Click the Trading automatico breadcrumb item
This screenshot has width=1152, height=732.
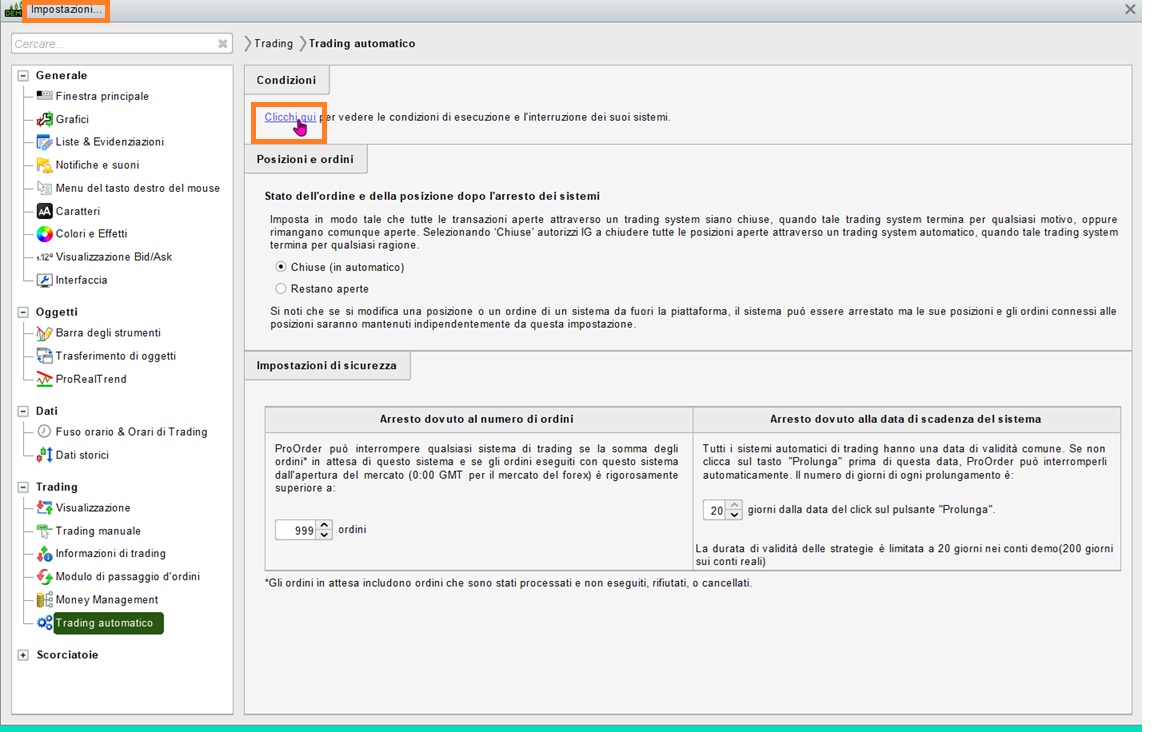tap(361, 43)
